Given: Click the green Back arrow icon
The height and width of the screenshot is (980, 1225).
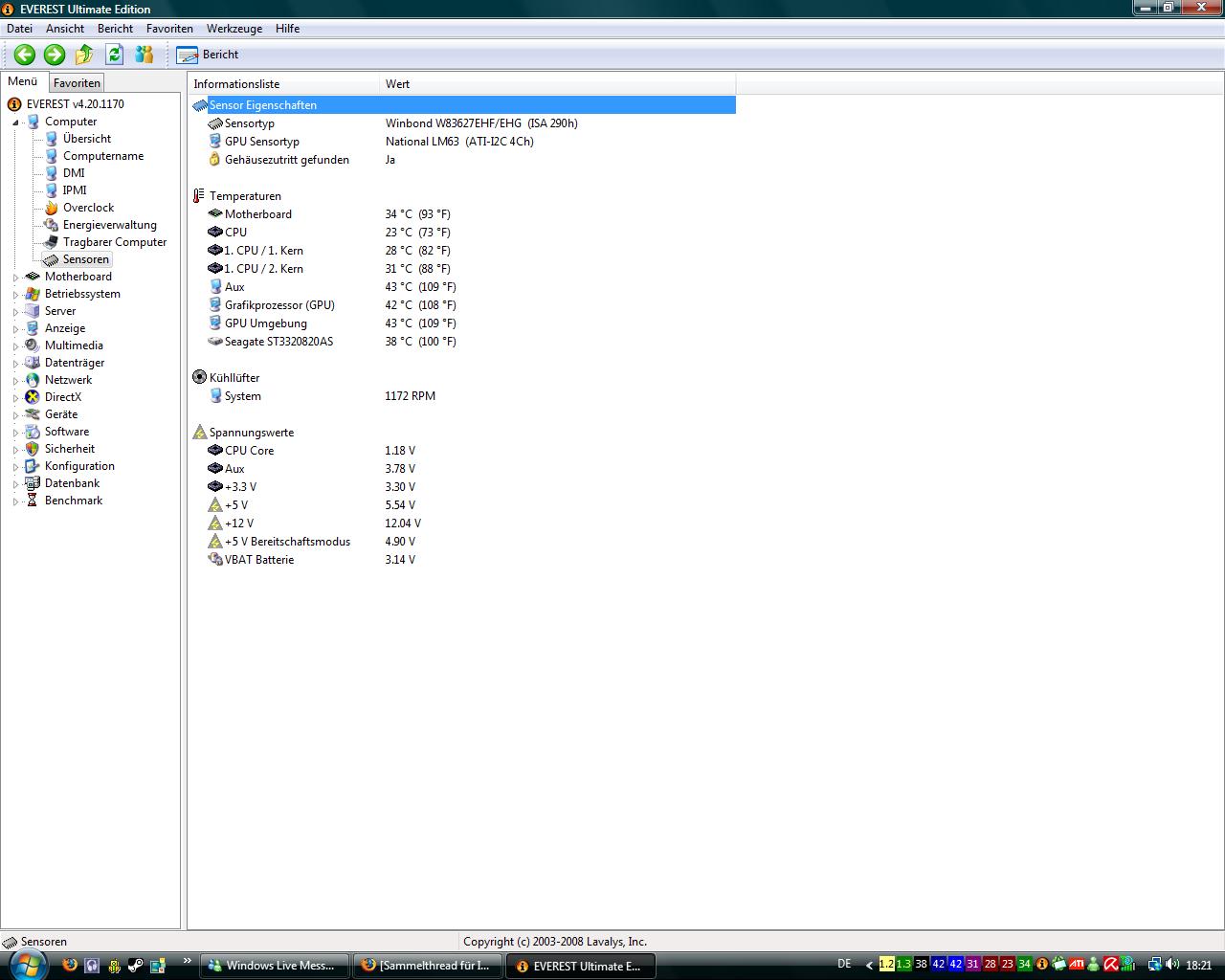Looking at the screenshot, I should click(25, 55).
